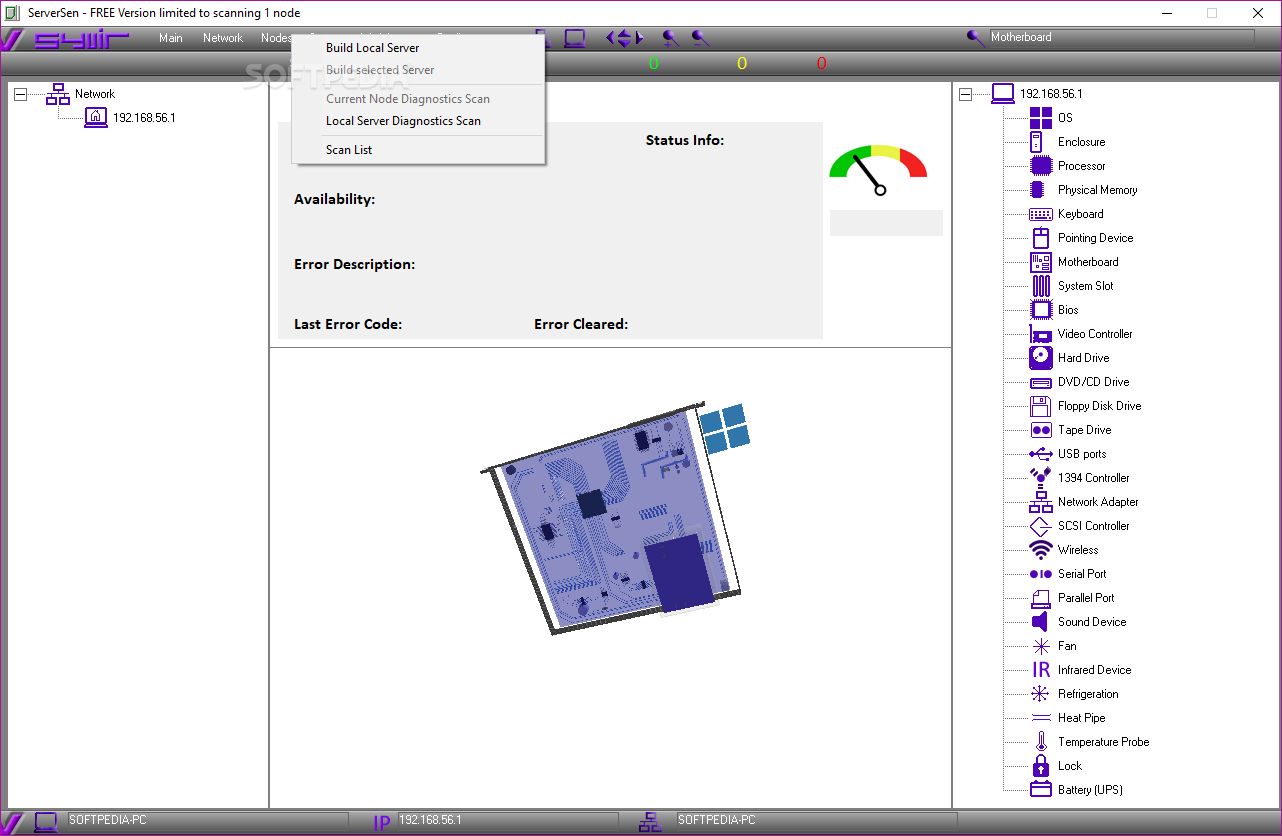Click the magnifier icon beside Motherboard search box
The width and height of the screenshot is (1282, 836).
pos(976,38)
